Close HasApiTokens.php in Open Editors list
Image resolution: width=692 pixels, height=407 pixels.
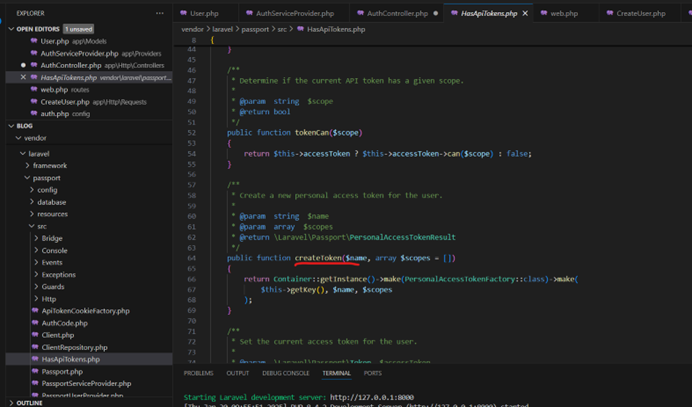23,77
